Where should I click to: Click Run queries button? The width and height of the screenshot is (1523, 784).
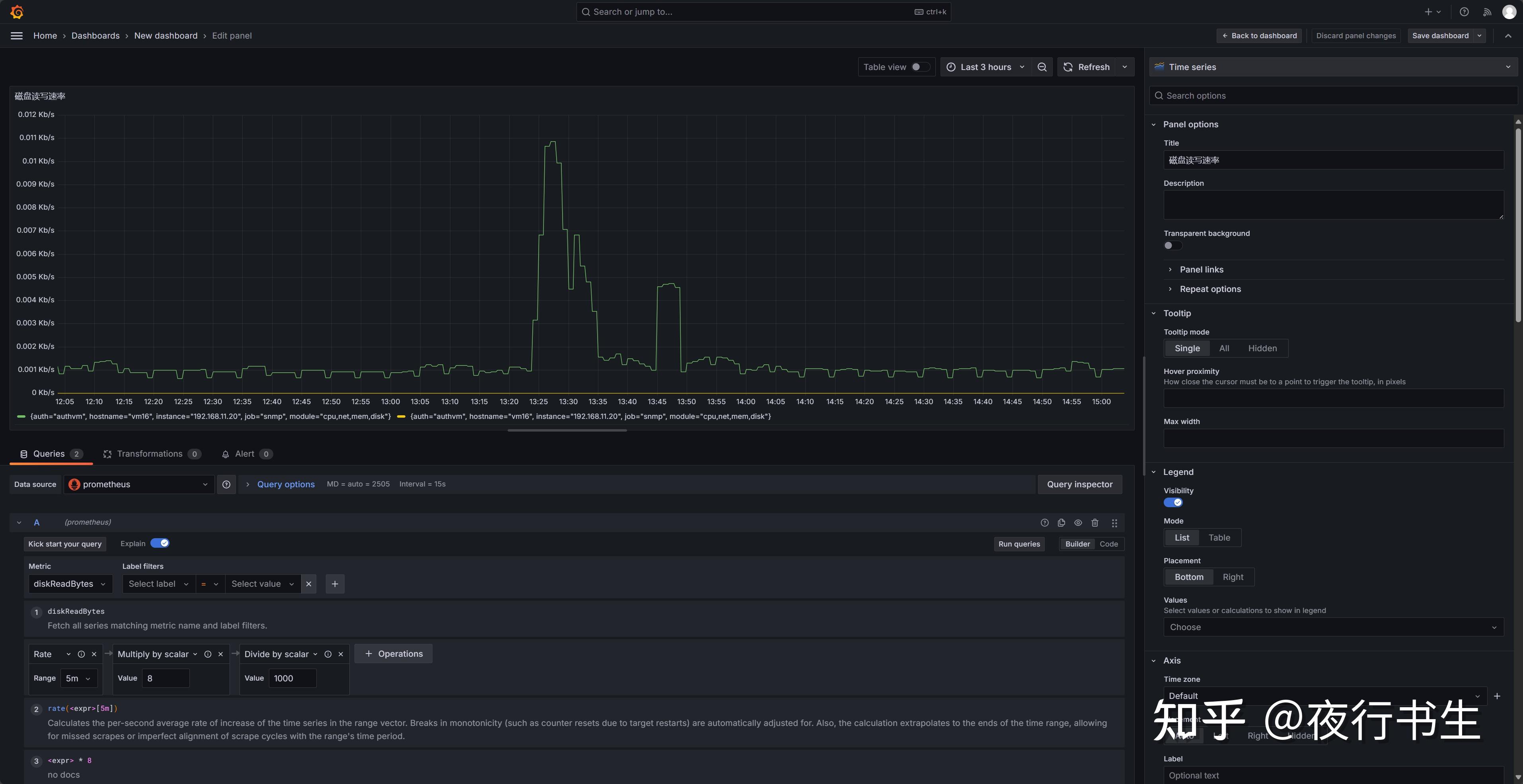[x=1019, y=544]
